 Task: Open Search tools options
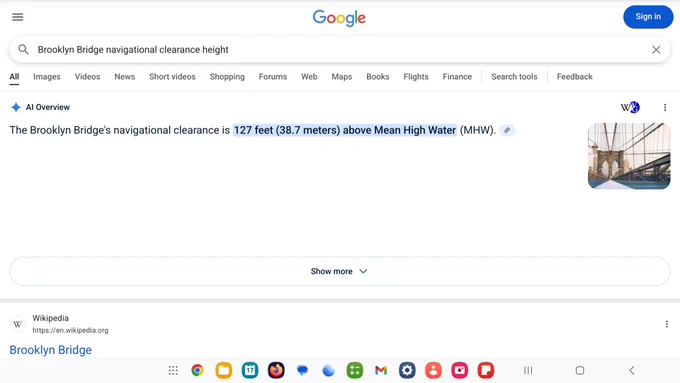pyautogui.click(x=514, y=77)
